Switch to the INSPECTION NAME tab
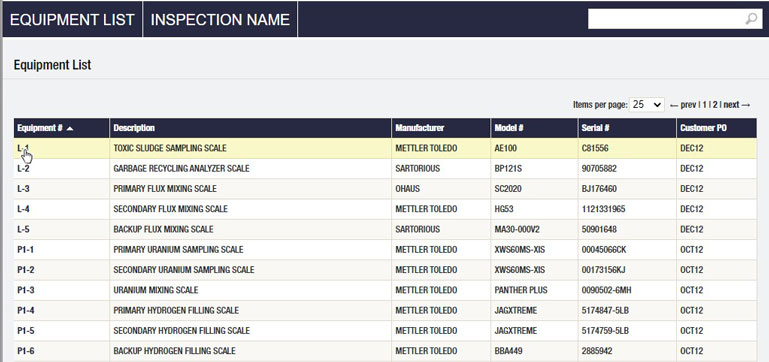The image size is (769, 362). (220, 19)
